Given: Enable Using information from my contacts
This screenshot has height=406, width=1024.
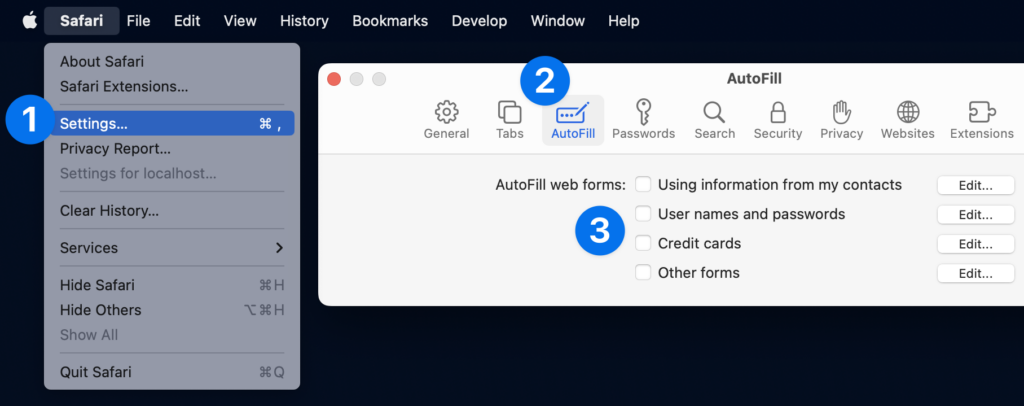Looking at the screenshot, I should point(643,185).
